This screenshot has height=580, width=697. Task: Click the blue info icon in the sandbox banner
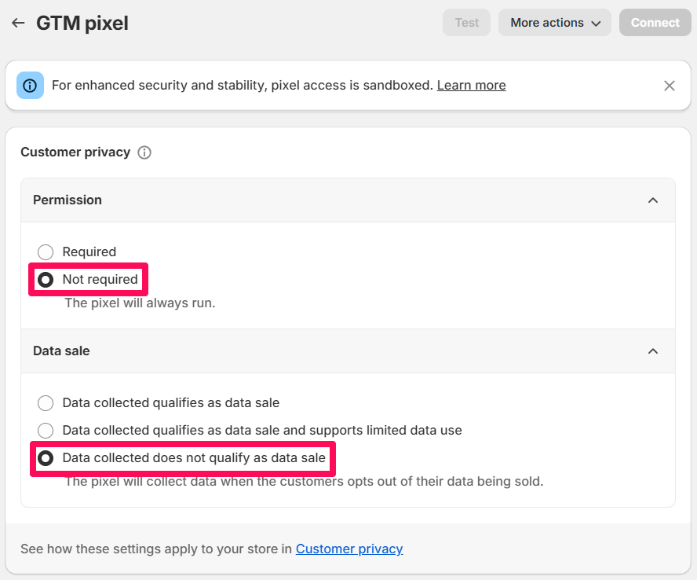pyautogui.click(x=30, y=85)
